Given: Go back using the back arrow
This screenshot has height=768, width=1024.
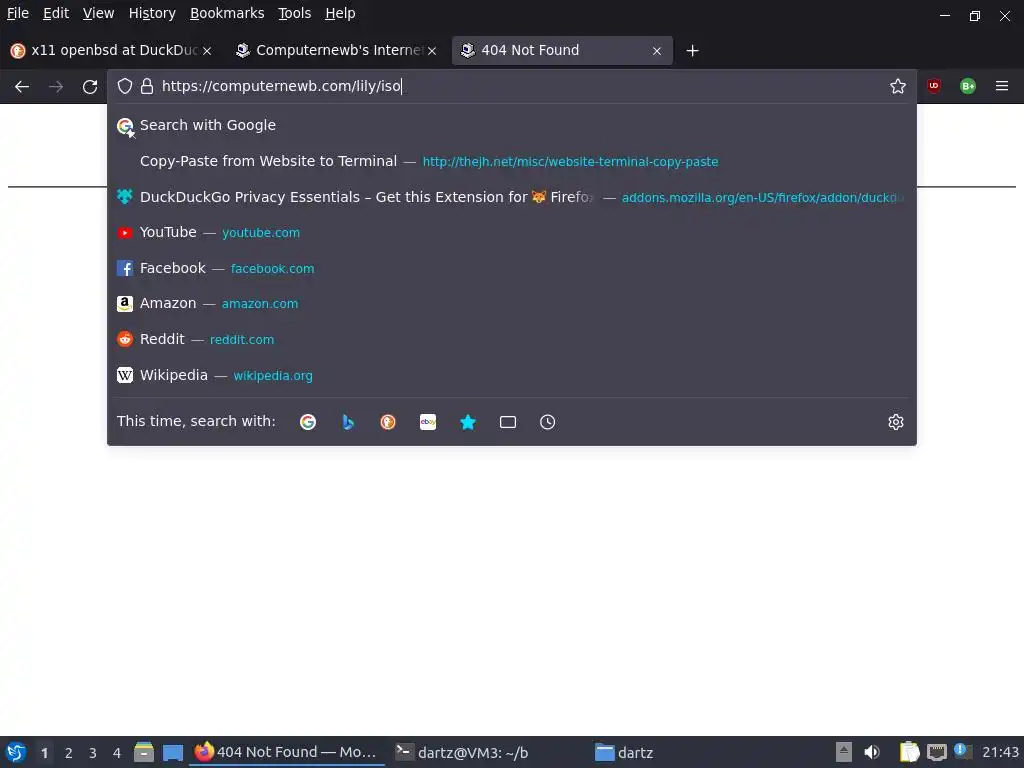Looking at the screenshot, I should pos(22,86).
